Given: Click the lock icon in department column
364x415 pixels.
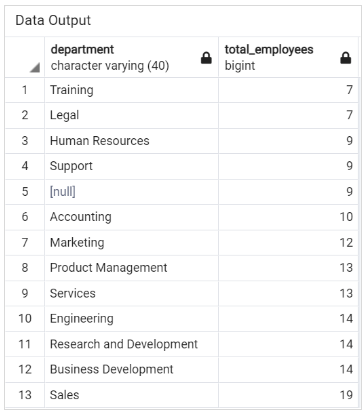Looking at the screenshot, I should pos(206,58).
